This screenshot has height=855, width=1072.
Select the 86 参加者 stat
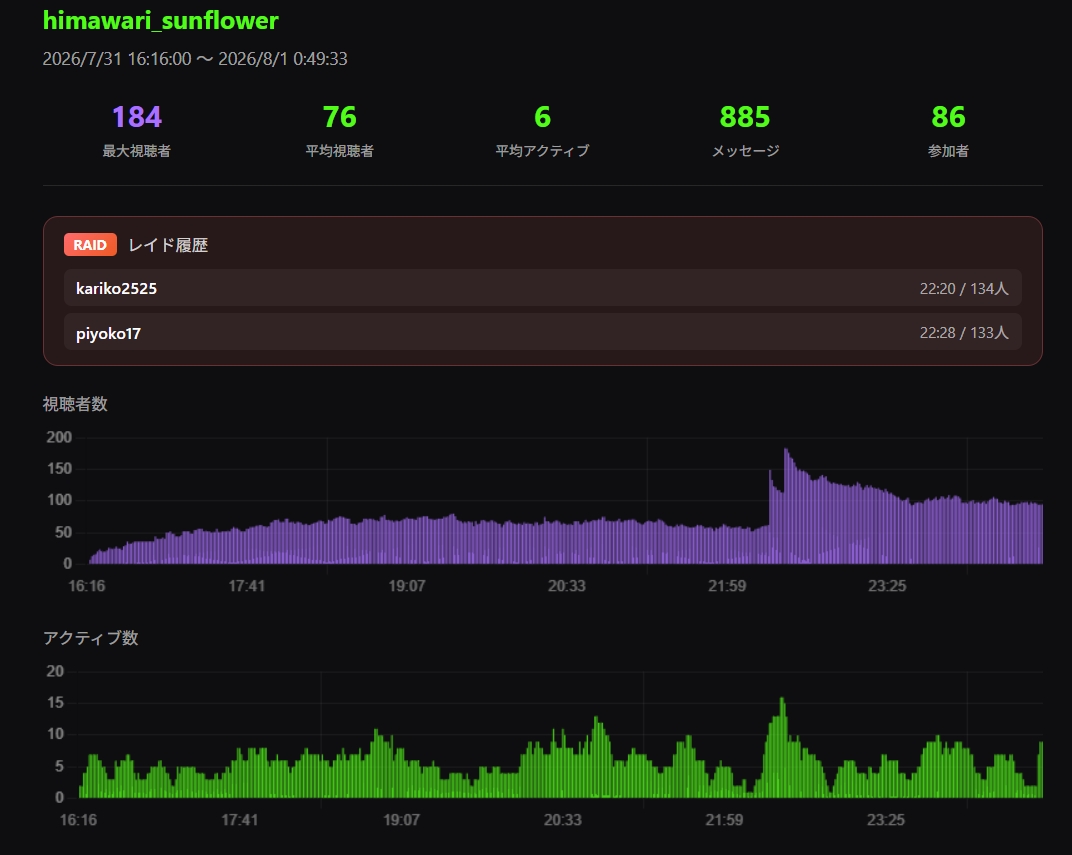pyautogui.click(x=948, y=130)
